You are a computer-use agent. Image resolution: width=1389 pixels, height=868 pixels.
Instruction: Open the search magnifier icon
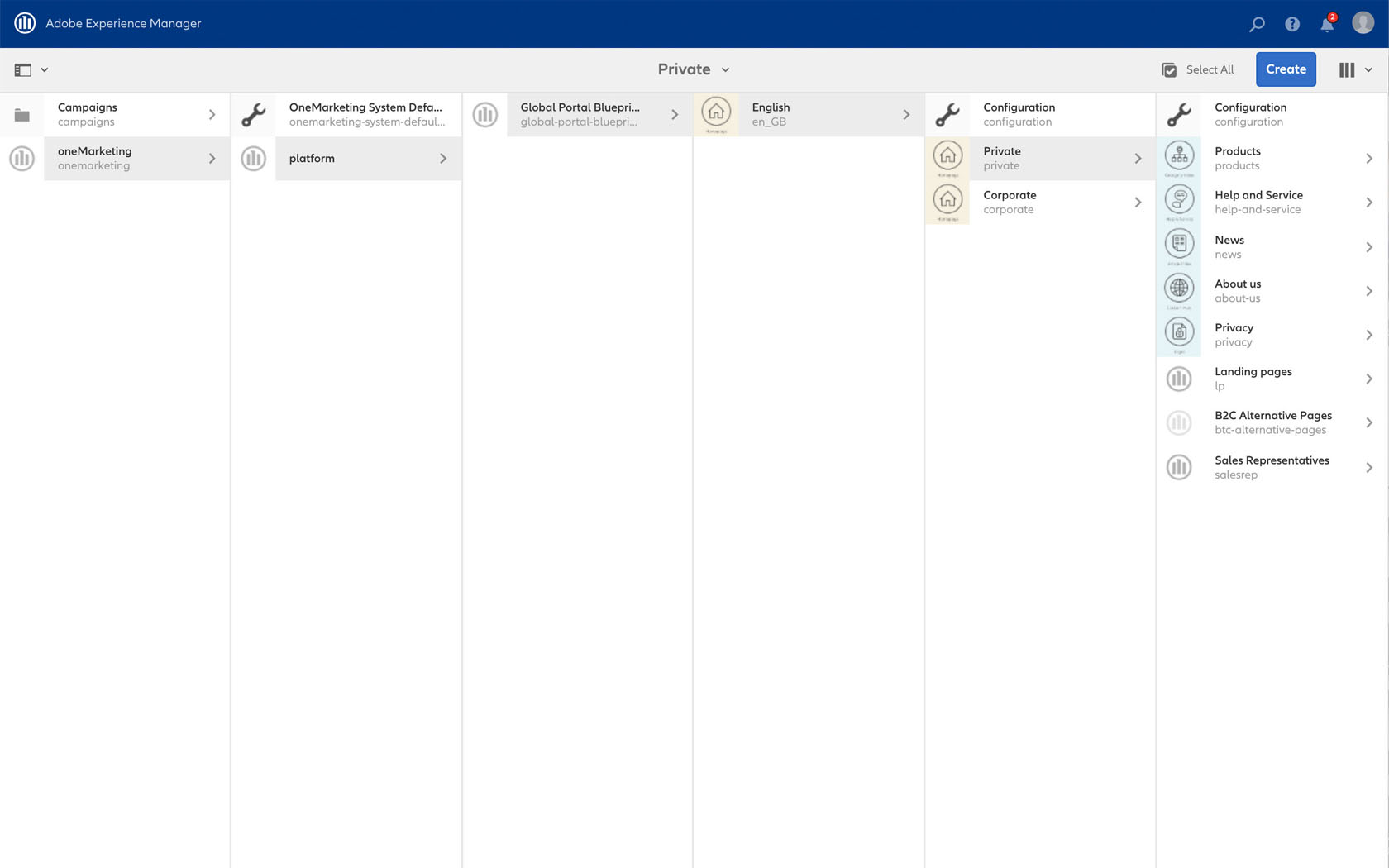pos(1257,24)
